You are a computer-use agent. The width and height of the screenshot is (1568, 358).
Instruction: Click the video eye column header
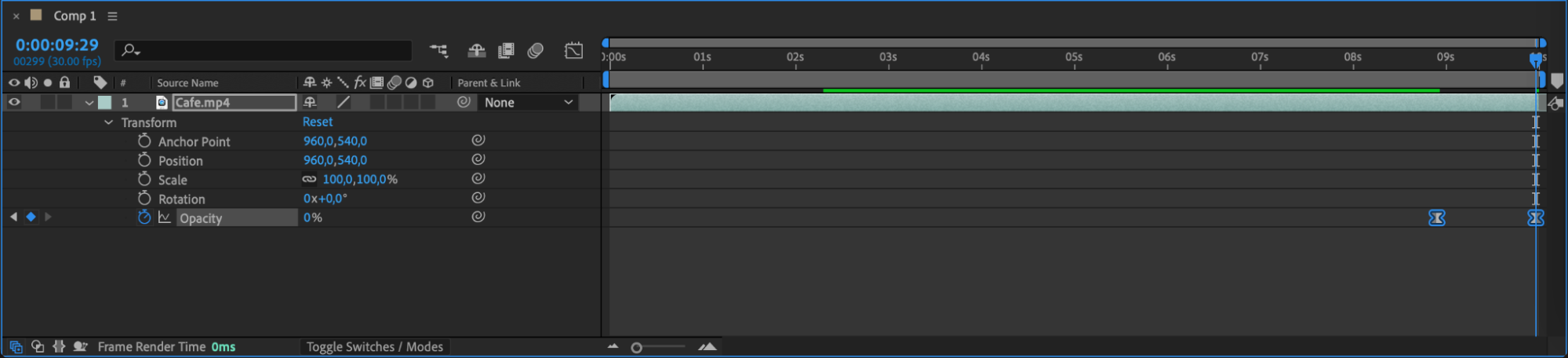click(14, 82)
